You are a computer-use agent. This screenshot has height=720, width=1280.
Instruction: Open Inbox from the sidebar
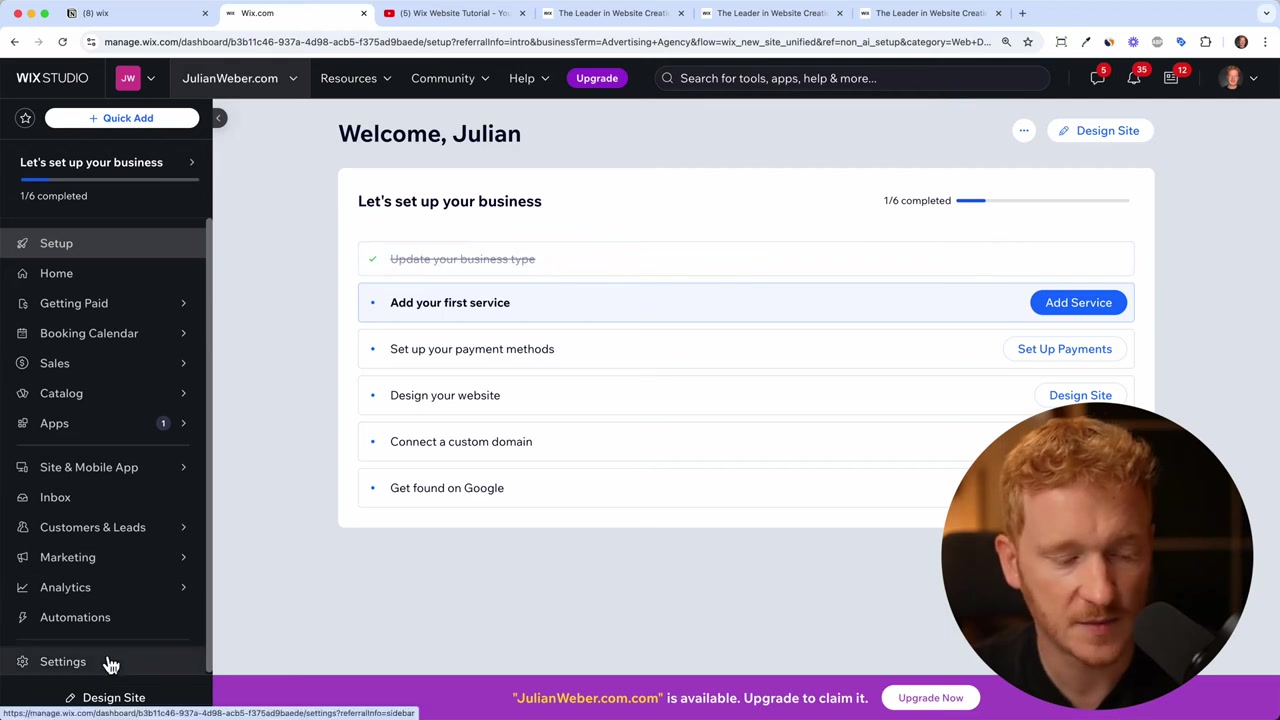pyautogui.click(x=105, y=497)
